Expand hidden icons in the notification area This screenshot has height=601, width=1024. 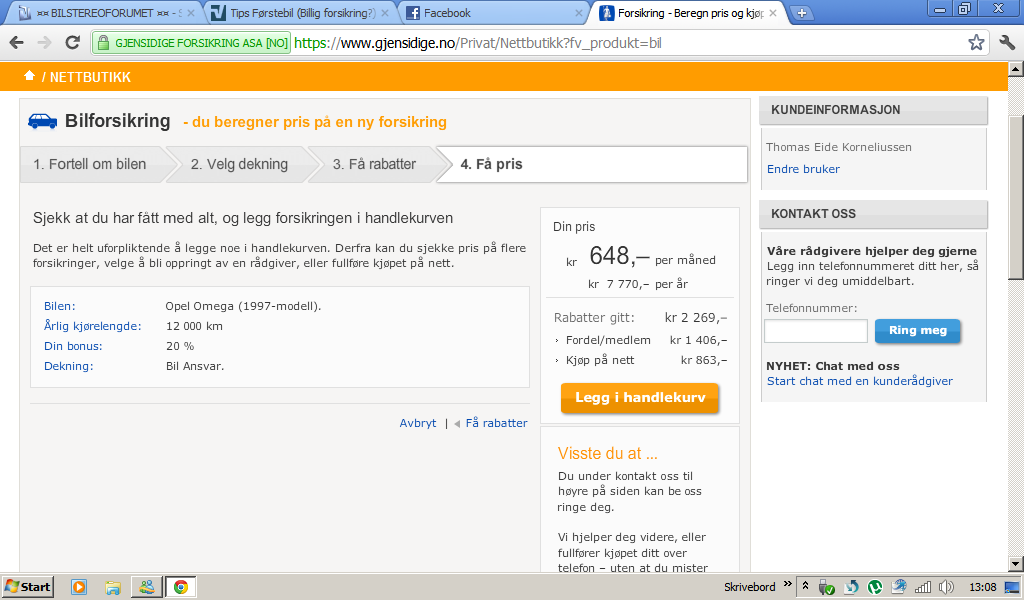805,587
